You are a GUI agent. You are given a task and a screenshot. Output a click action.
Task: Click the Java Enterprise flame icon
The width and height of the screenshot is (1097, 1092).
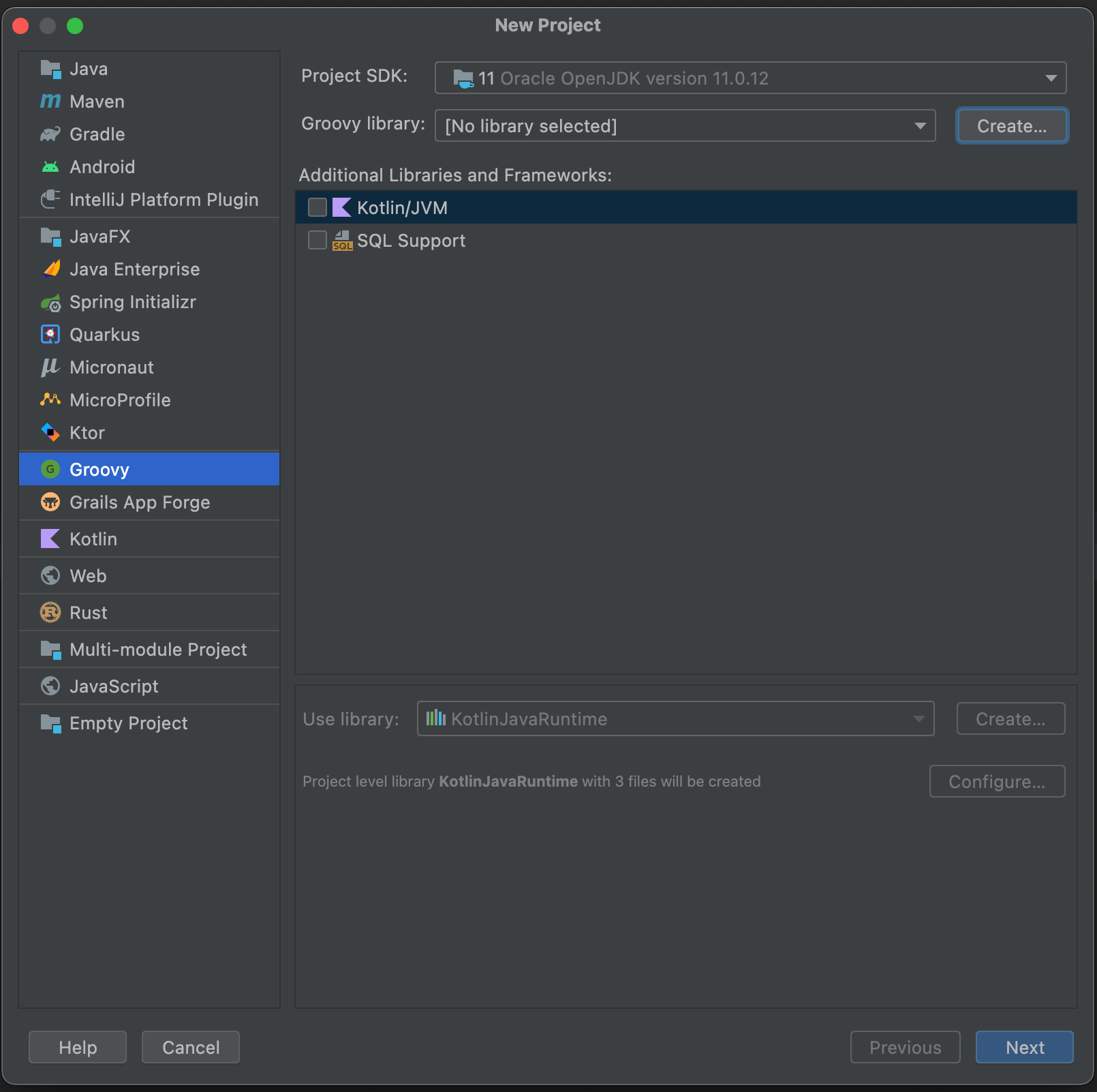(51, 269)
